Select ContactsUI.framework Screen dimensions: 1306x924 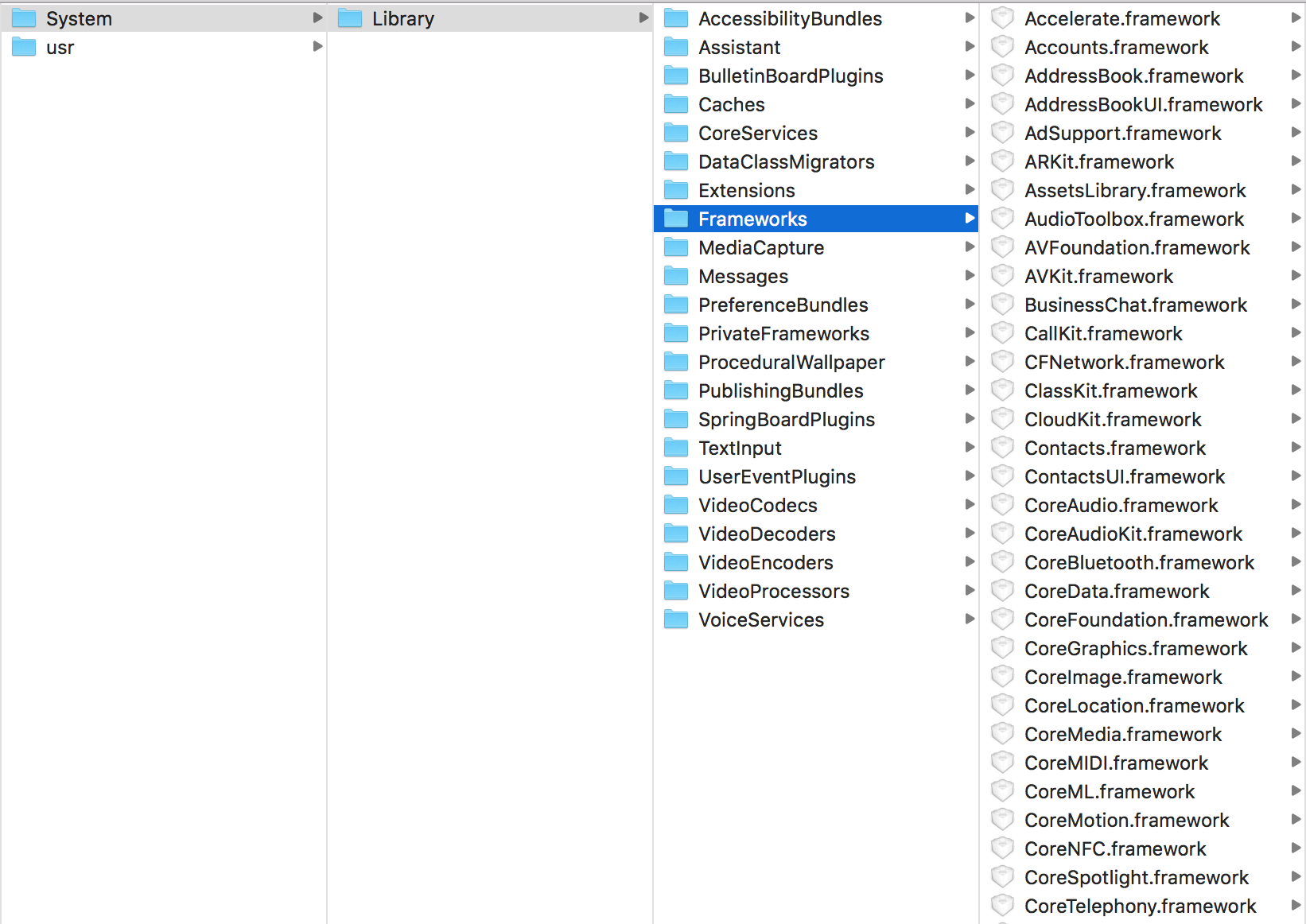coord(1143,476)
